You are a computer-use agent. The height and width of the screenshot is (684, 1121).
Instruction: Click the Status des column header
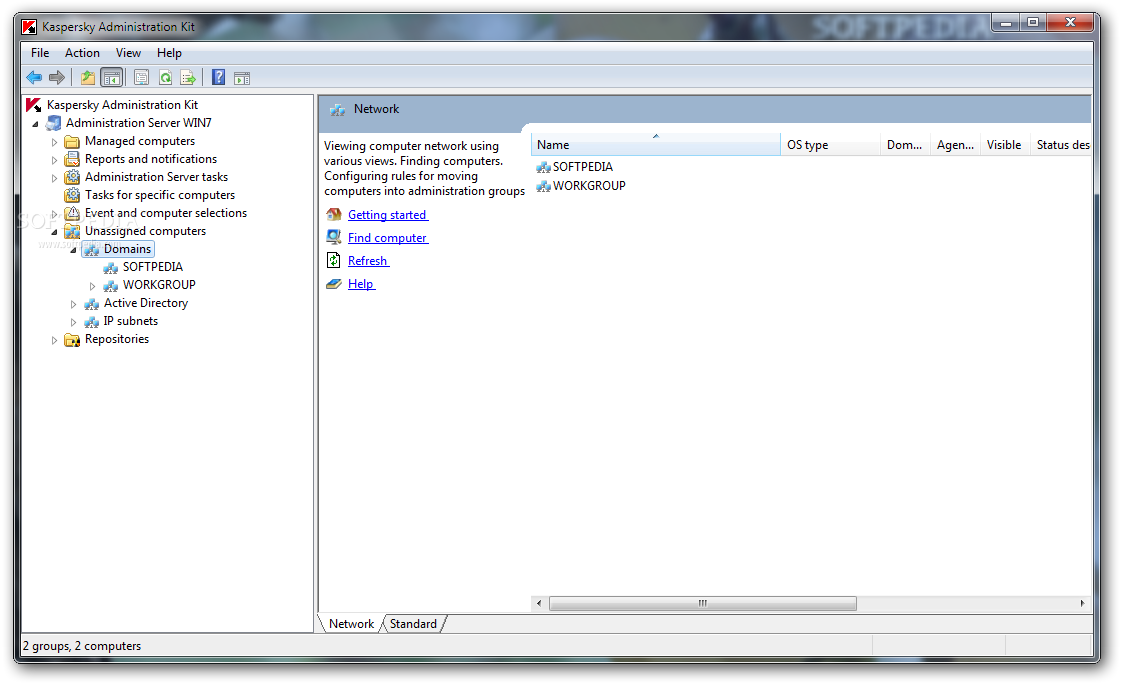click(x=1062, y=144)
